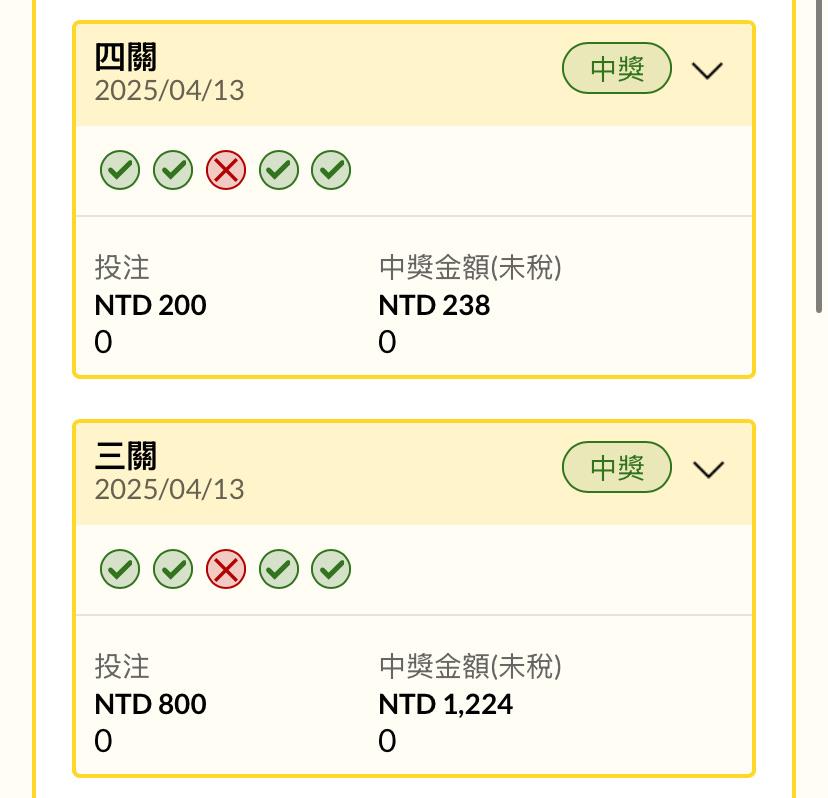Click the 中獎 badge on 四關 card
The width and height of the screenshot is (828, 798).
pyautogui.click(x=617, y=69)
